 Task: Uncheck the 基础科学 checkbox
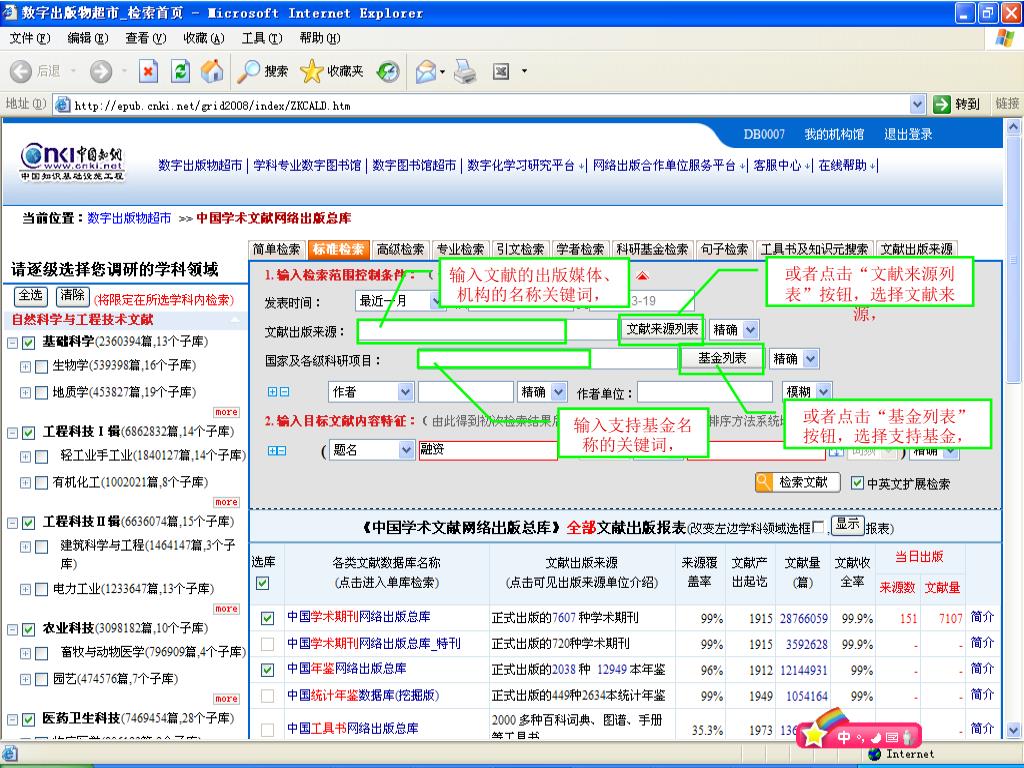tap(28, 343)
